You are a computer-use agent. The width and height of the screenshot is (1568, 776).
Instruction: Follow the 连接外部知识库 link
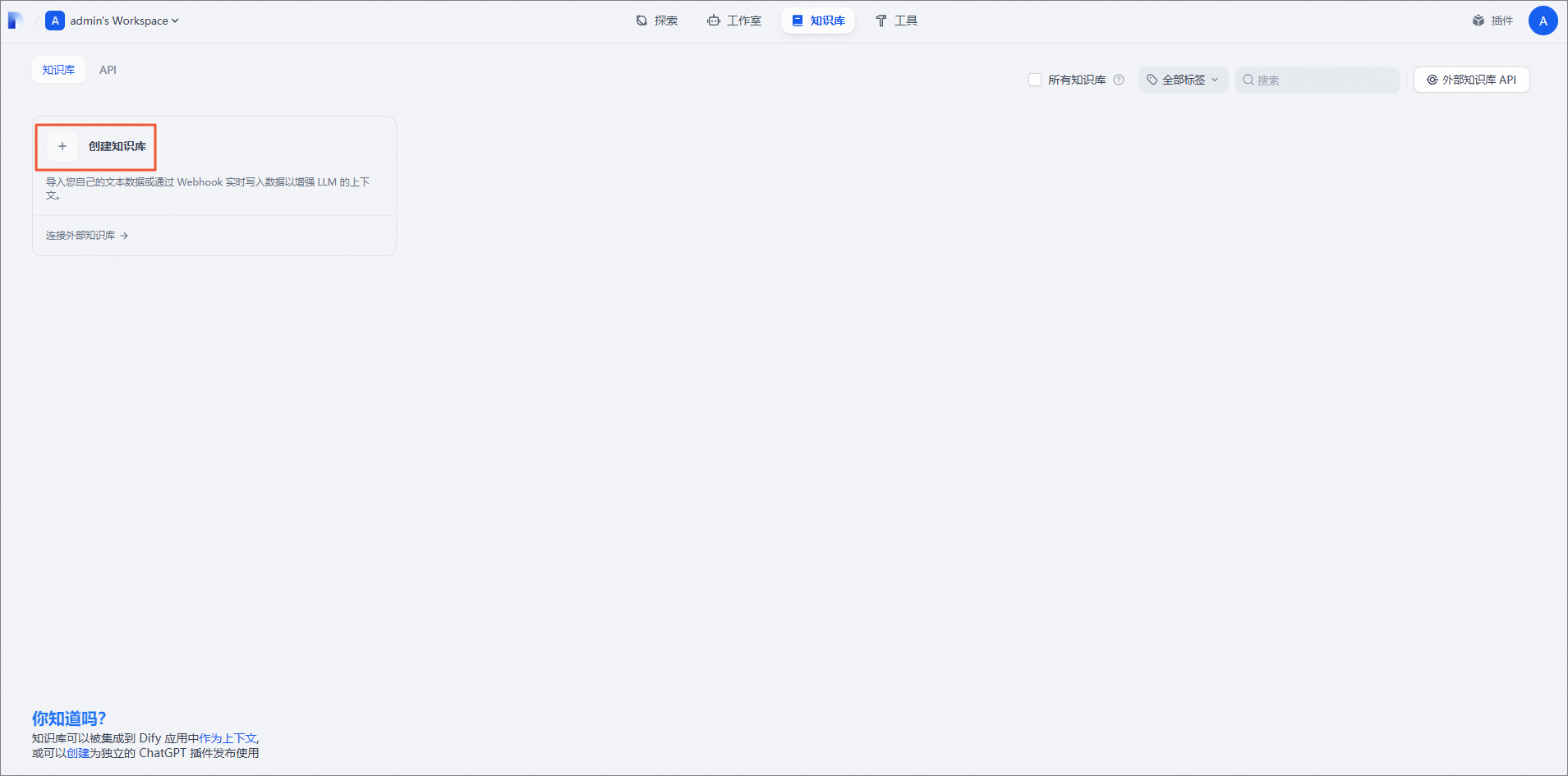tap(87, 236)
